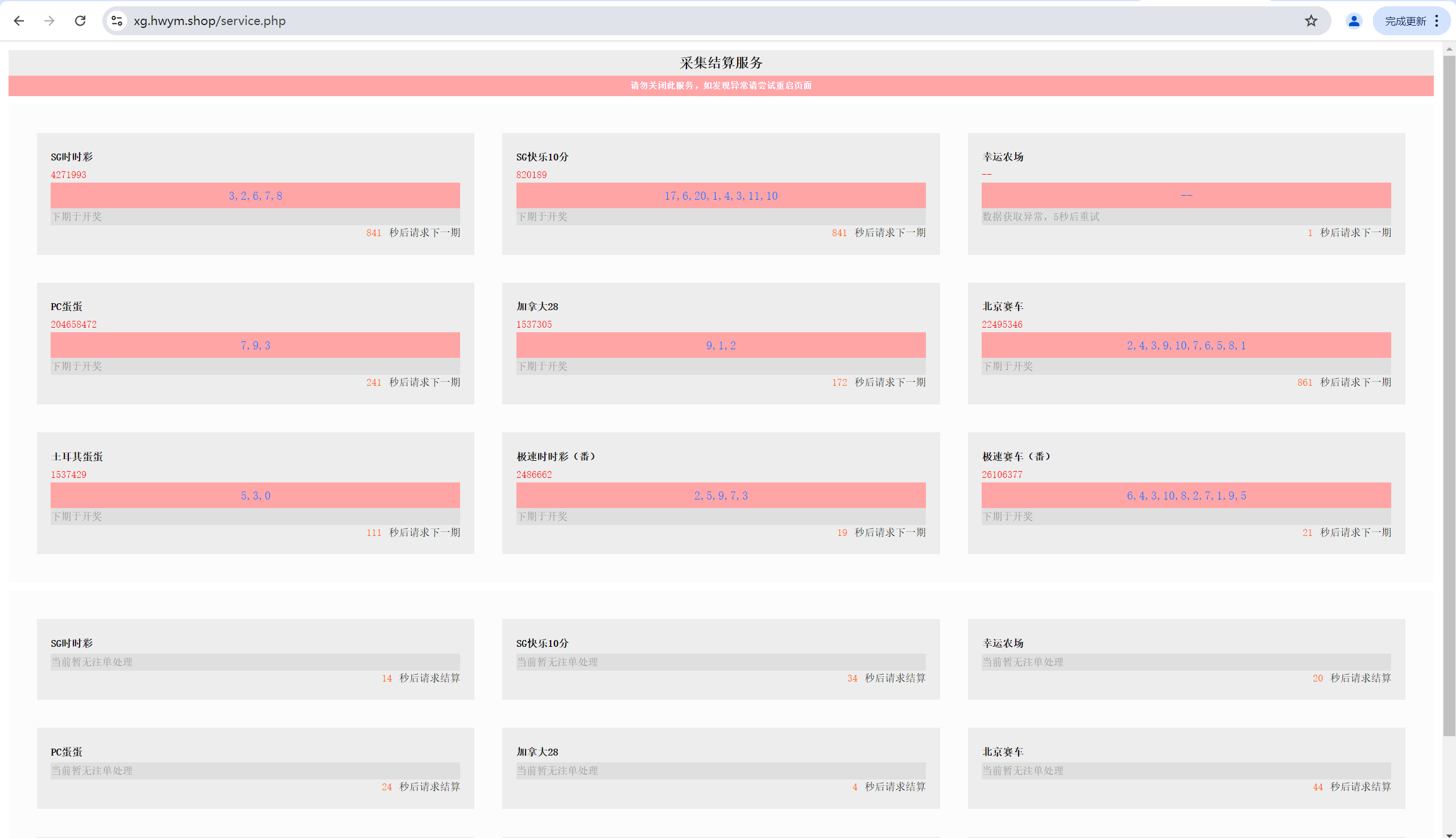The width and height of the screenshot is (1456, 838).
Task: Click the 19 countdown in 极速时时彩（番） card
Action: [842, 533]
